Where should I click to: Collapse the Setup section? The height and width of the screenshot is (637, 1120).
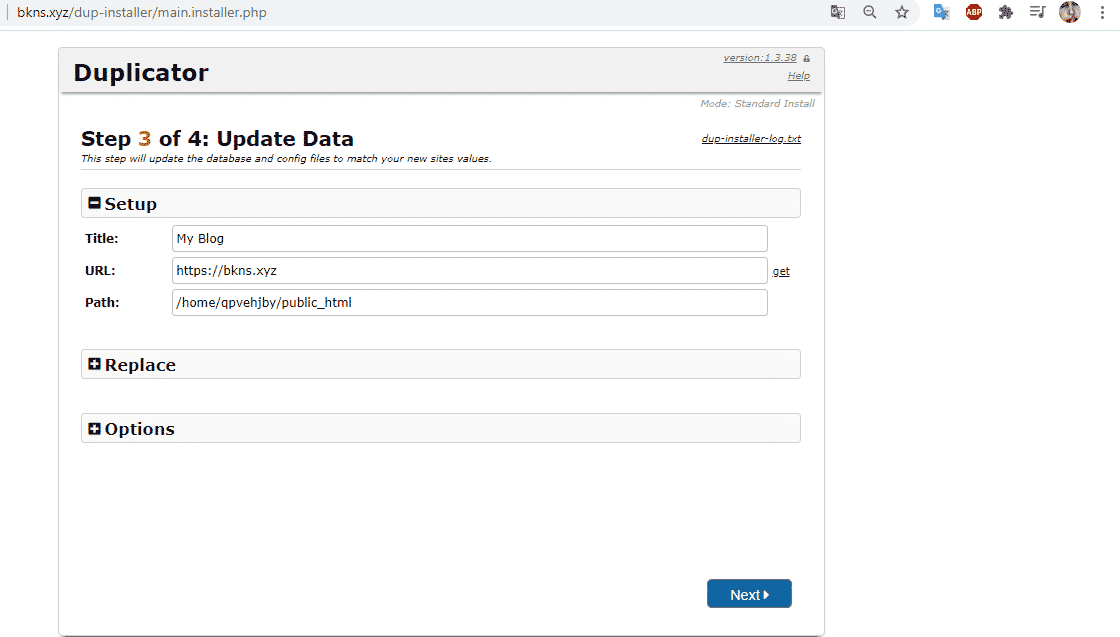pos(95,203)
